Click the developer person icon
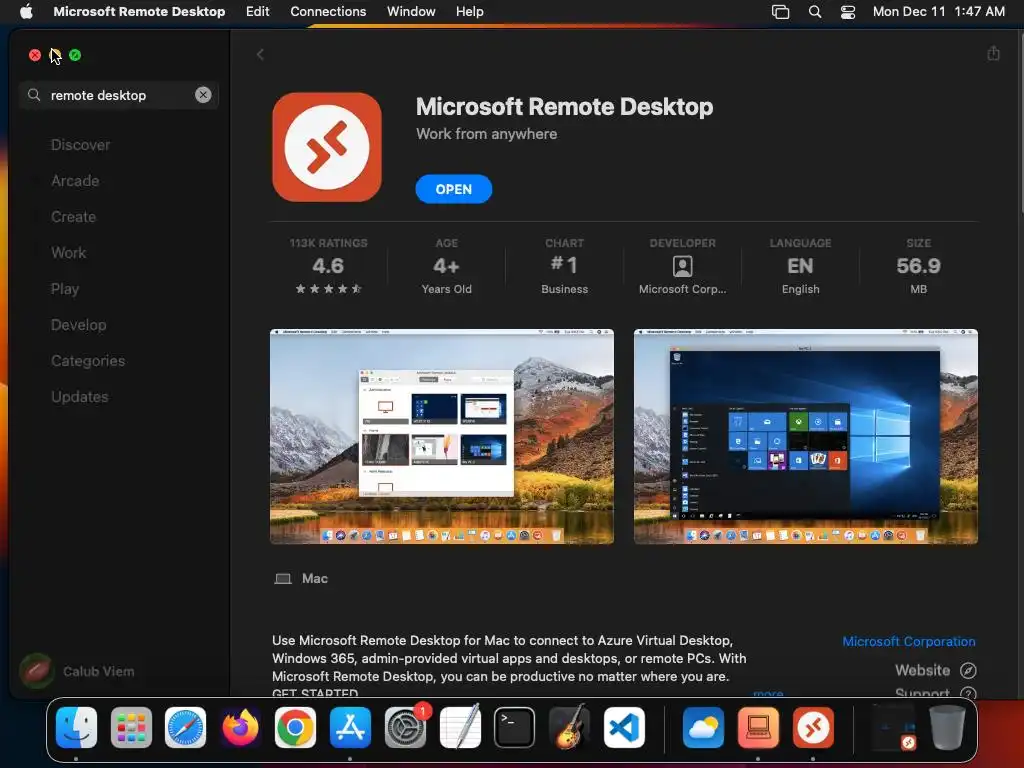The image size is (1024, 768). pyautogui.click(x=682, y=266)
